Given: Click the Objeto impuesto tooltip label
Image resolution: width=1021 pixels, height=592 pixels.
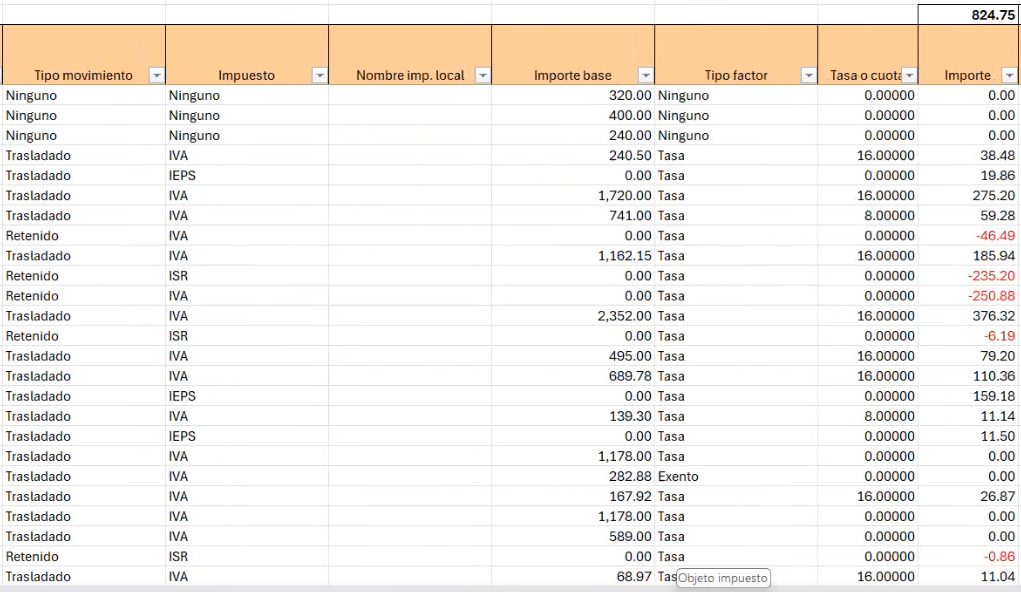Looking at the screenshot, I should click(x=723, y=578).
